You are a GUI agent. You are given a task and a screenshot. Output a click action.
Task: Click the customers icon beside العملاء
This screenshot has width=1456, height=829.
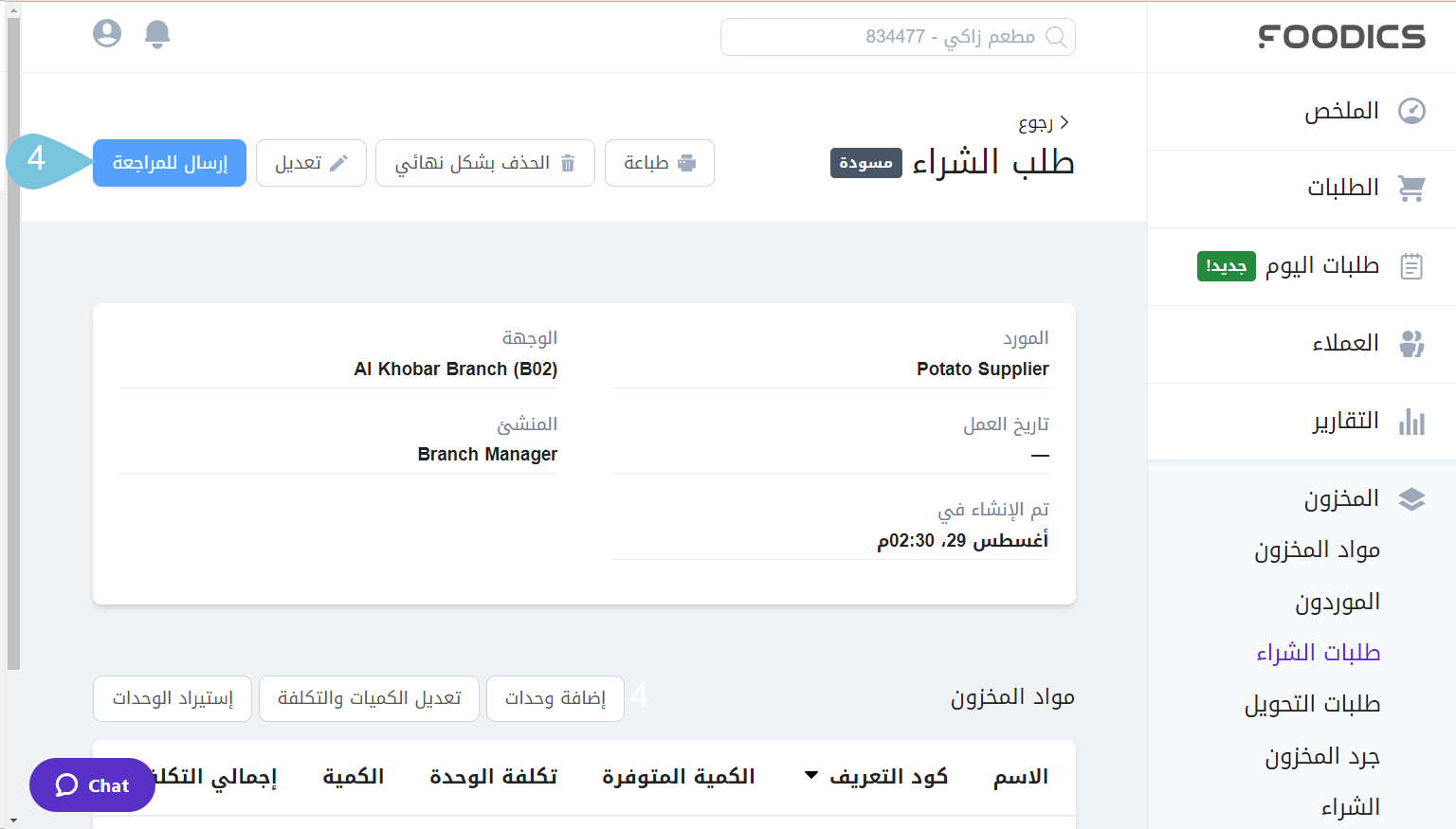[1411, 343]
